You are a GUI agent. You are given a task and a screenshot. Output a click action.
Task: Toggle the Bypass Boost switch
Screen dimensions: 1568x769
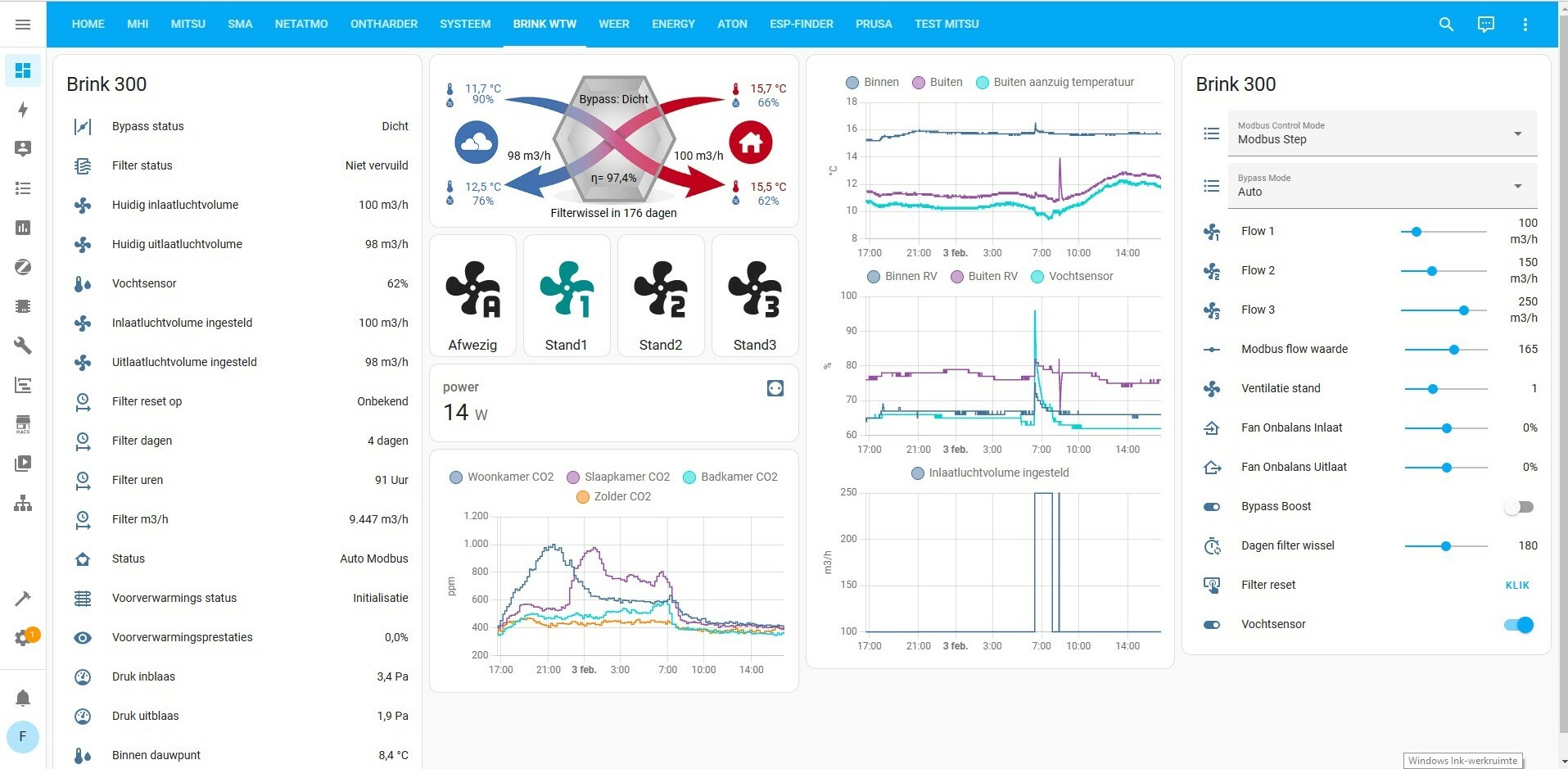point(1519,507)
